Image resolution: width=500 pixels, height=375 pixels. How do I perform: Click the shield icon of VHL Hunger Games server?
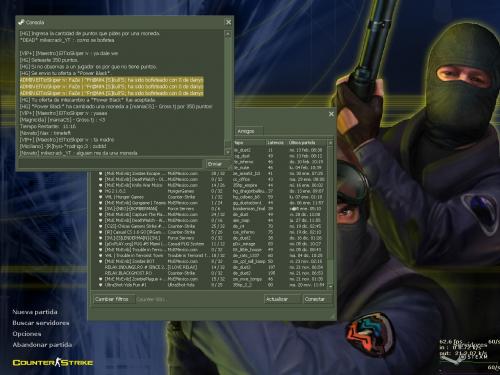click(100, 197)
